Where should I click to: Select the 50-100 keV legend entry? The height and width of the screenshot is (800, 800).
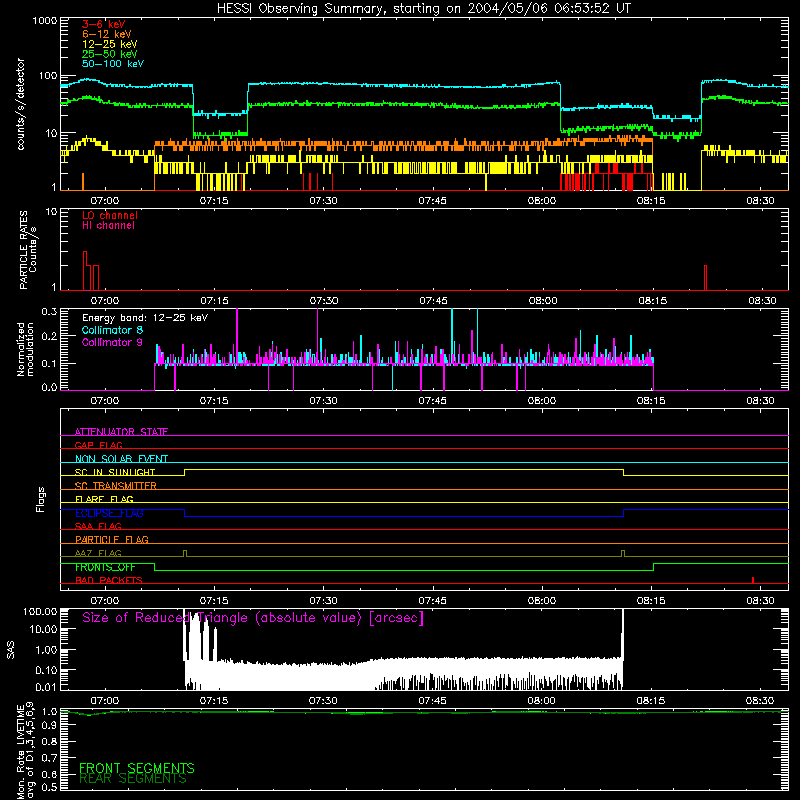[x=113, y=64]
